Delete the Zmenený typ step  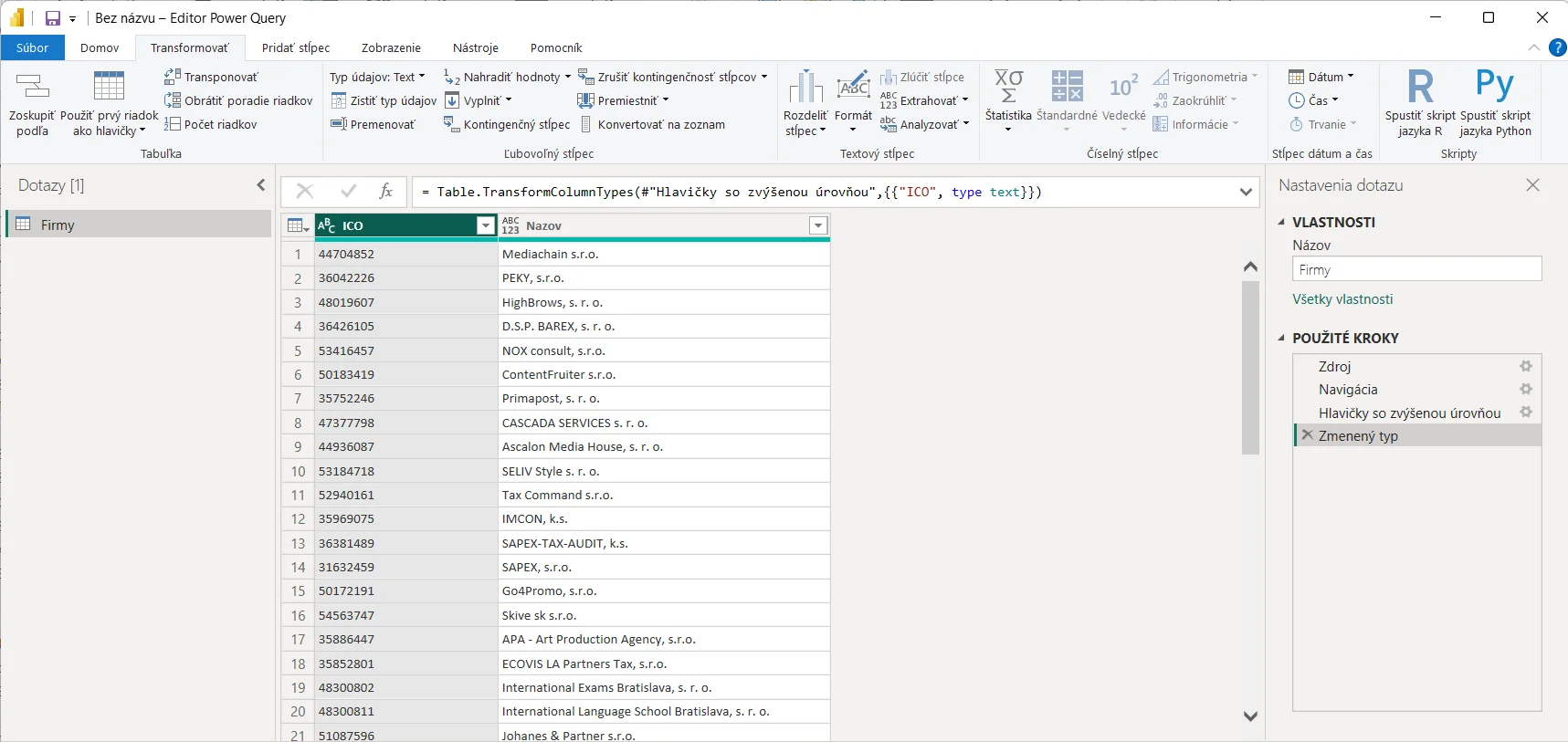[1308, 435]
